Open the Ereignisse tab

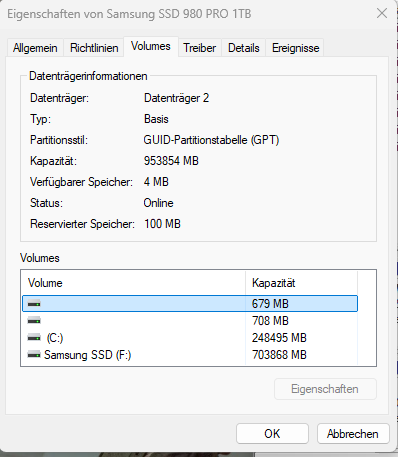[x=295, y=48]
